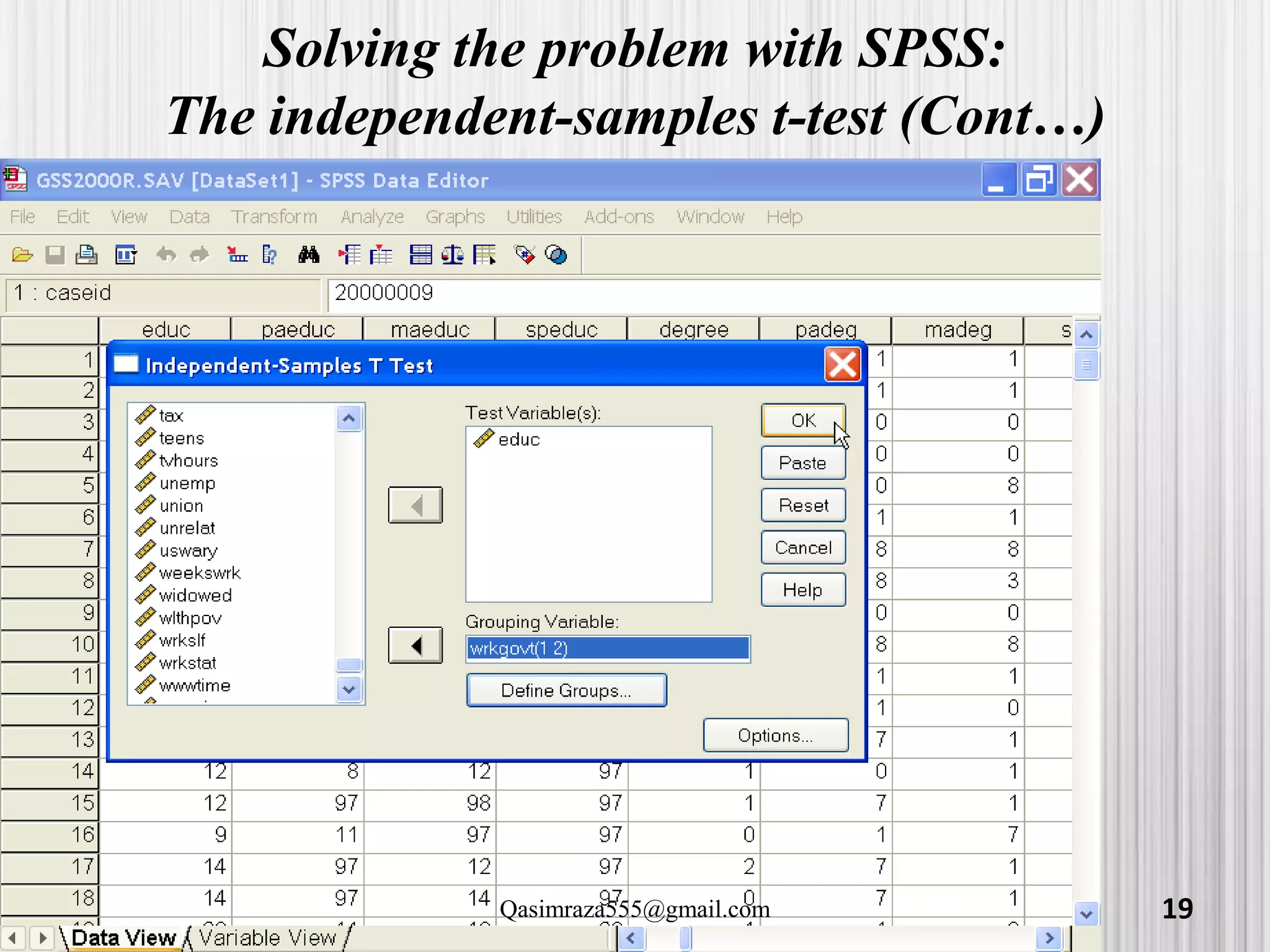Click variable list scroll up arrow
This screenshot has width=1270, height=952.
[x=349, y=418]
